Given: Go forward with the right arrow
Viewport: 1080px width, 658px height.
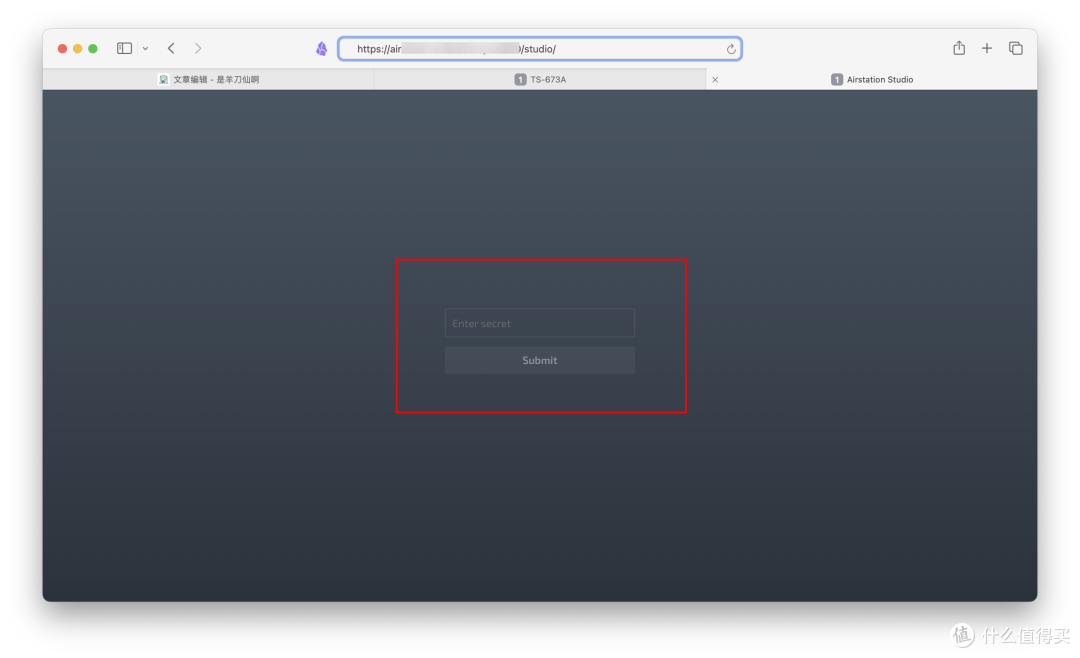Looking at the screenshot, I should pyautogui.click(x=198, y=48).
